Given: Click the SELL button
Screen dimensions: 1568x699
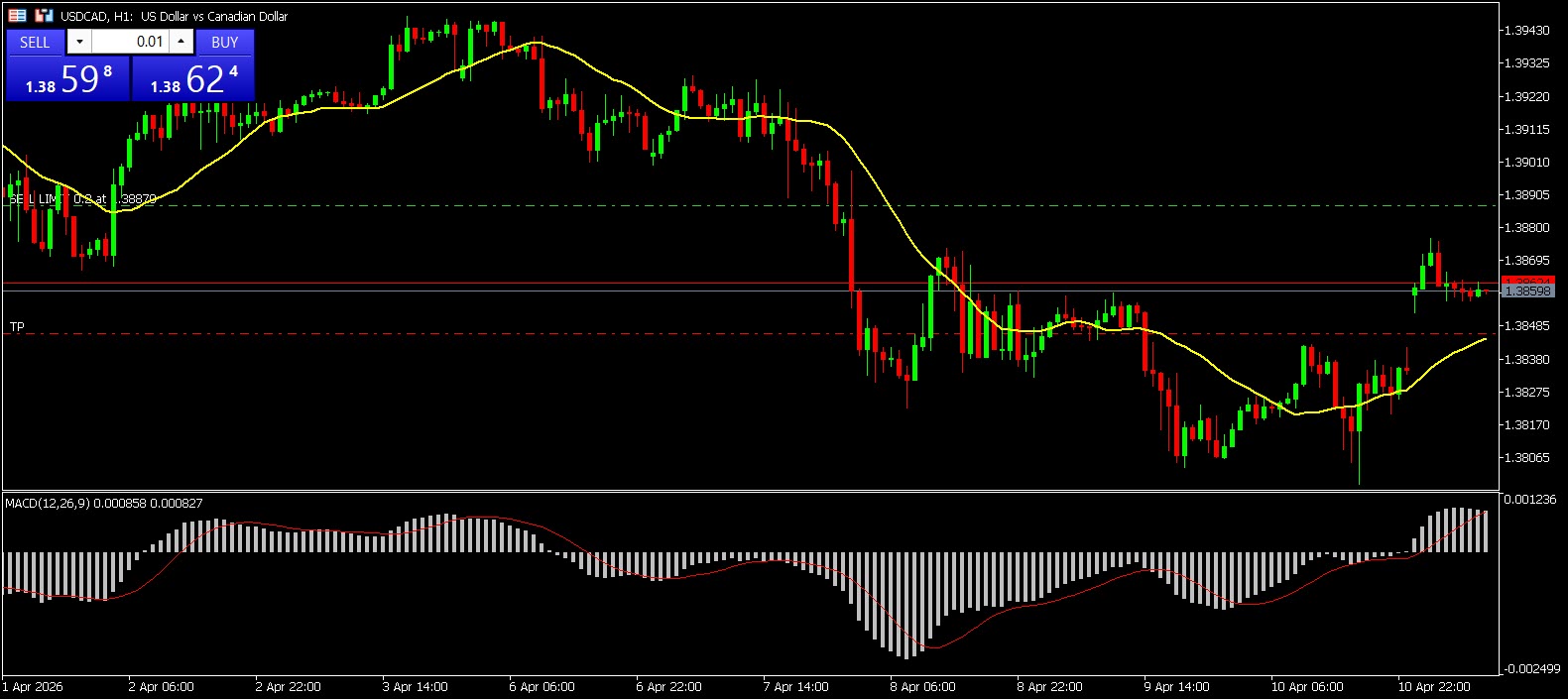Looking at the screenshot, I should point(35,42).
